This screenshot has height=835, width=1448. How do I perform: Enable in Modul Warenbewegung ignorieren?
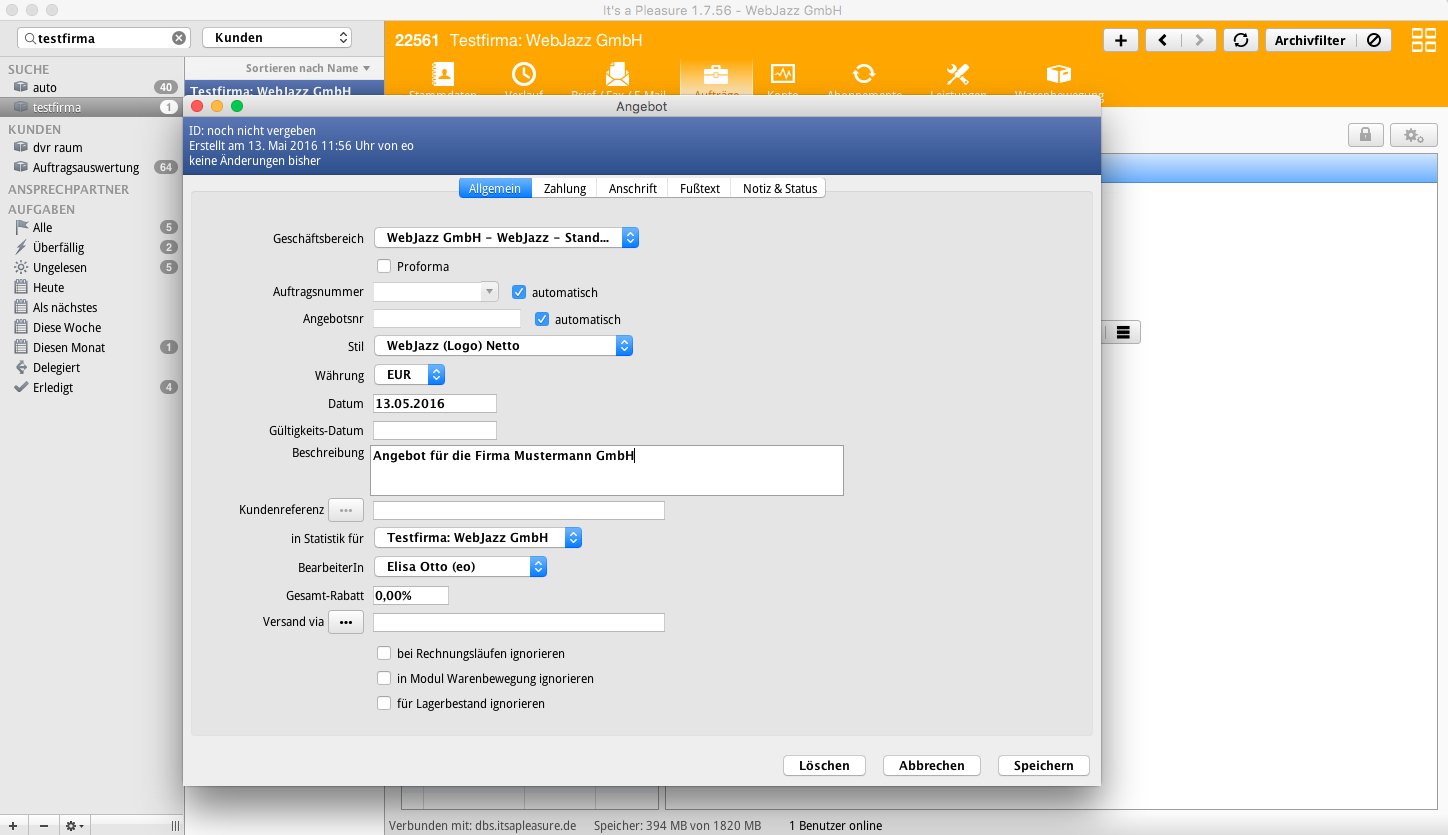384,678
